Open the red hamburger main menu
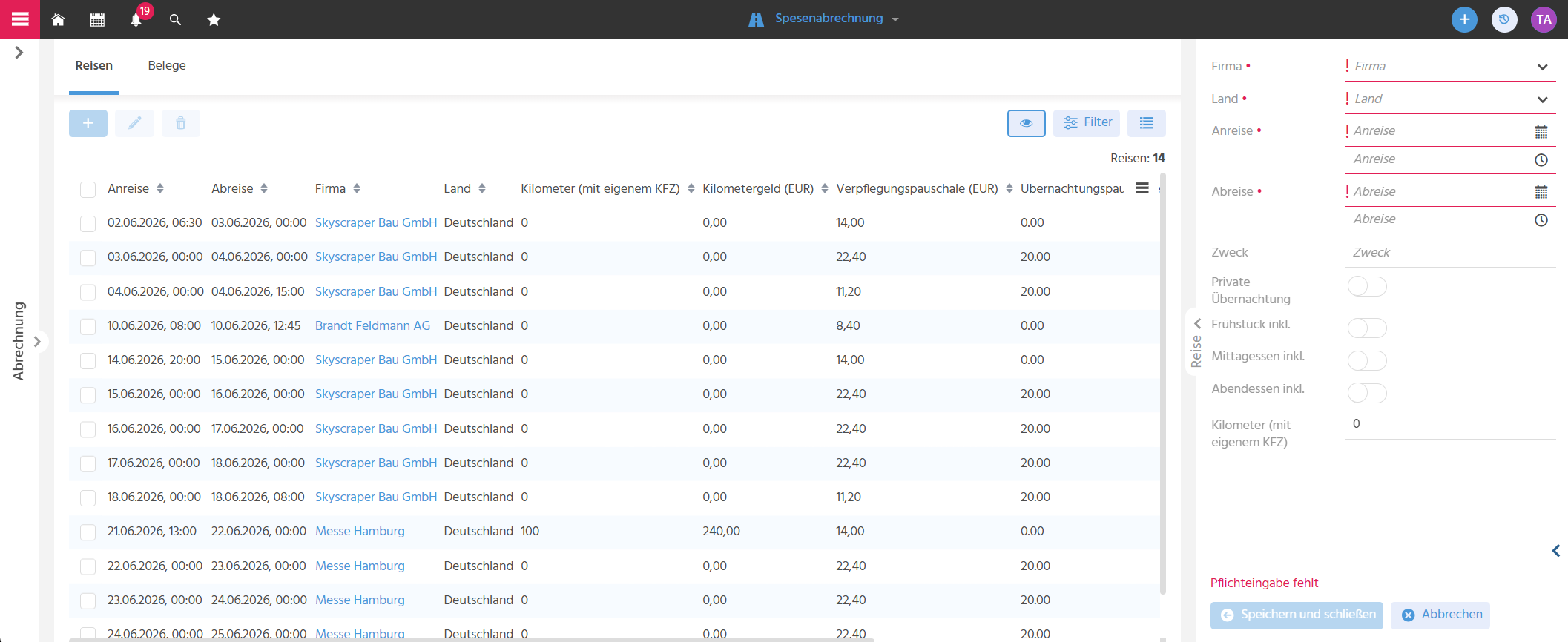This screenshot has width=1568, height=642. pyautogui.click(x=20, y=19)
